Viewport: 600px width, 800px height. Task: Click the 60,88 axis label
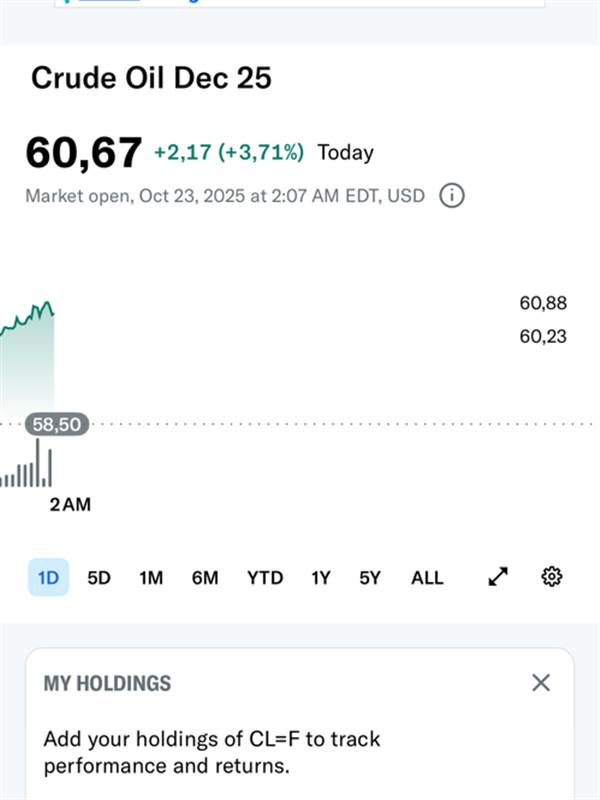coord(543,303)
